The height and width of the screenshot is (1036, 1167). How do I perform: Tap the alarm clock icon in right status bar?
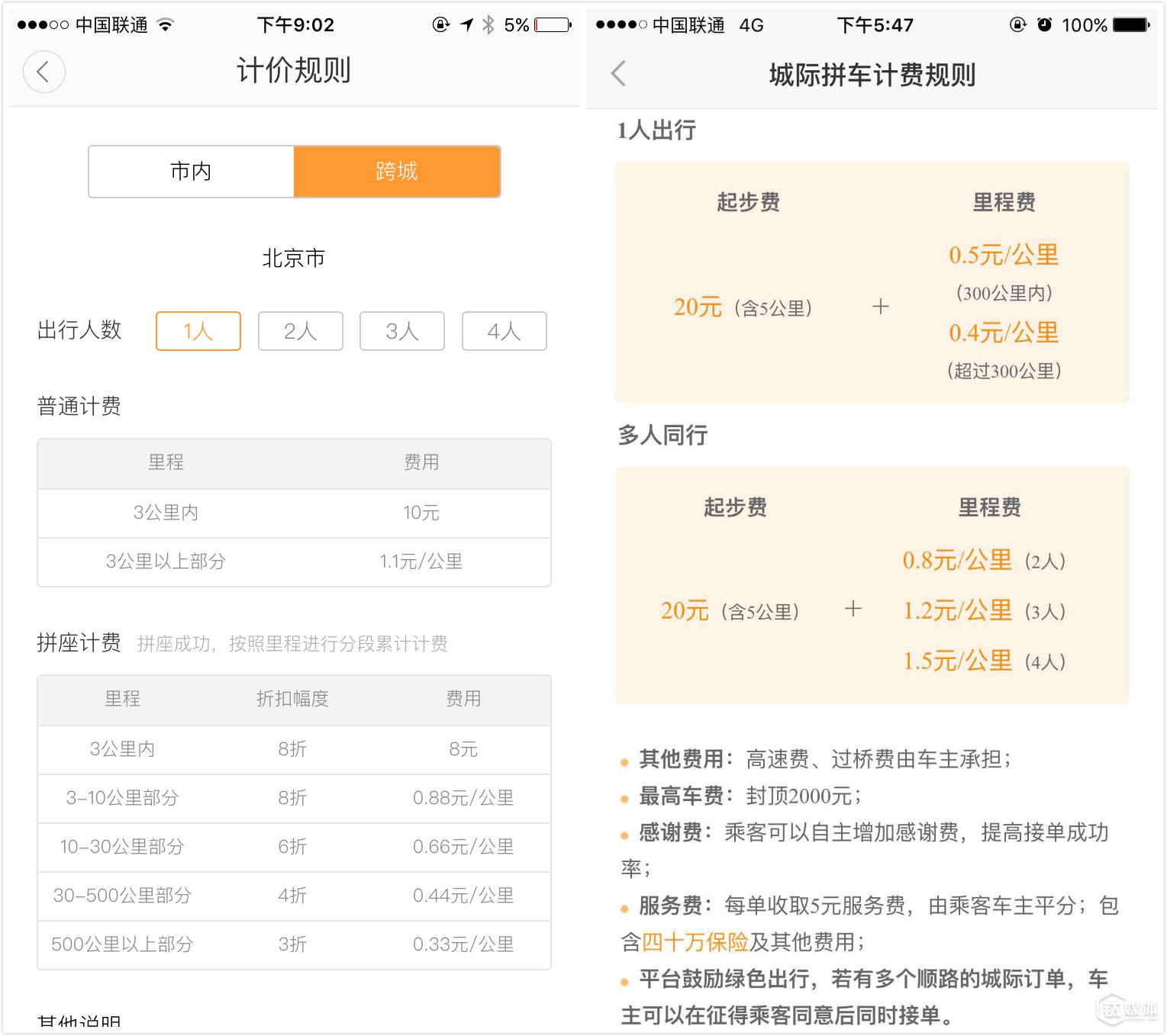pyautogui.click(x=1046, y=24)
